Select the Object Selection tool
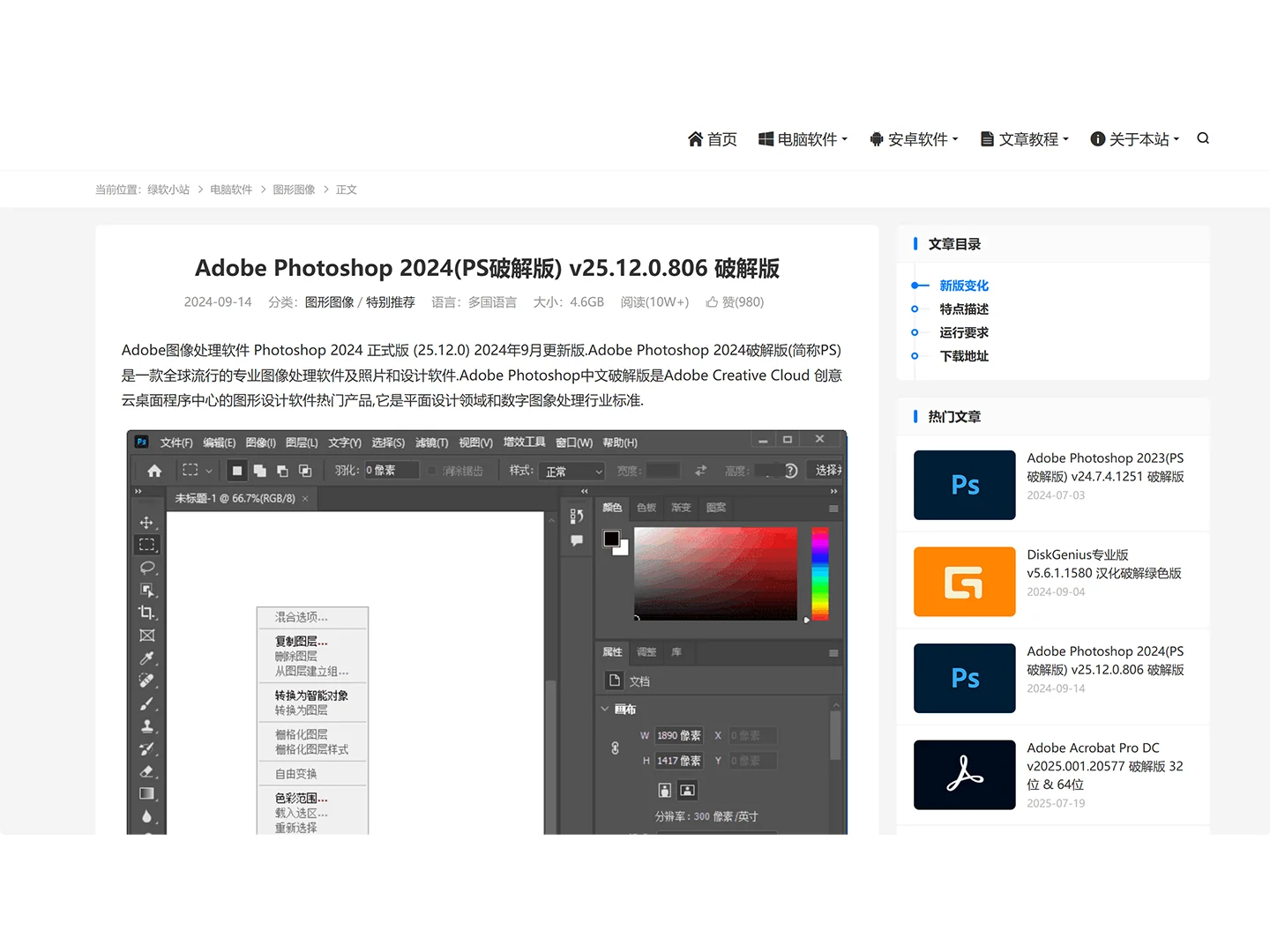1270x952 pixels. pyautogui.click(x=147, y=590)
